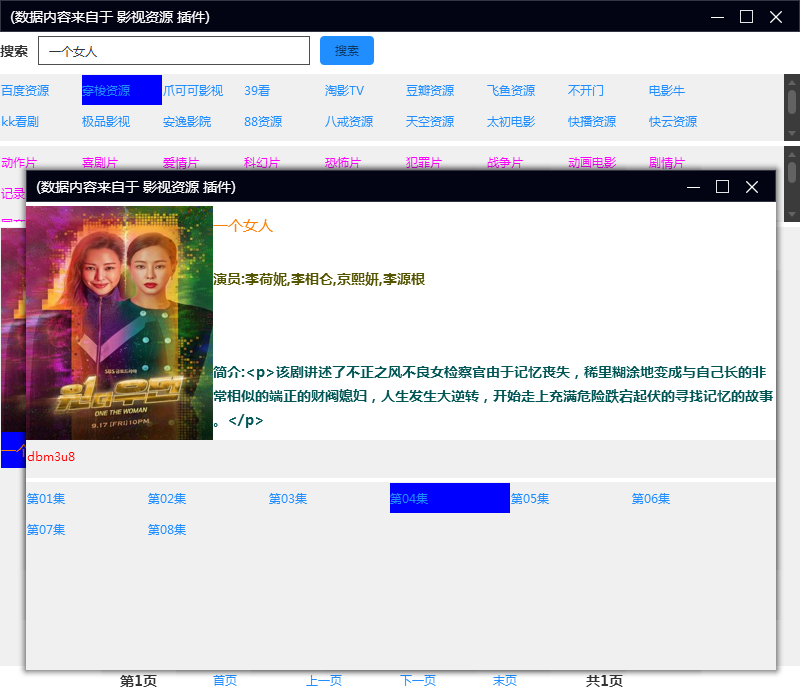Screen dimensions: 800x700
Task: Open the 一个女人 title link
Action: (244, 226)
